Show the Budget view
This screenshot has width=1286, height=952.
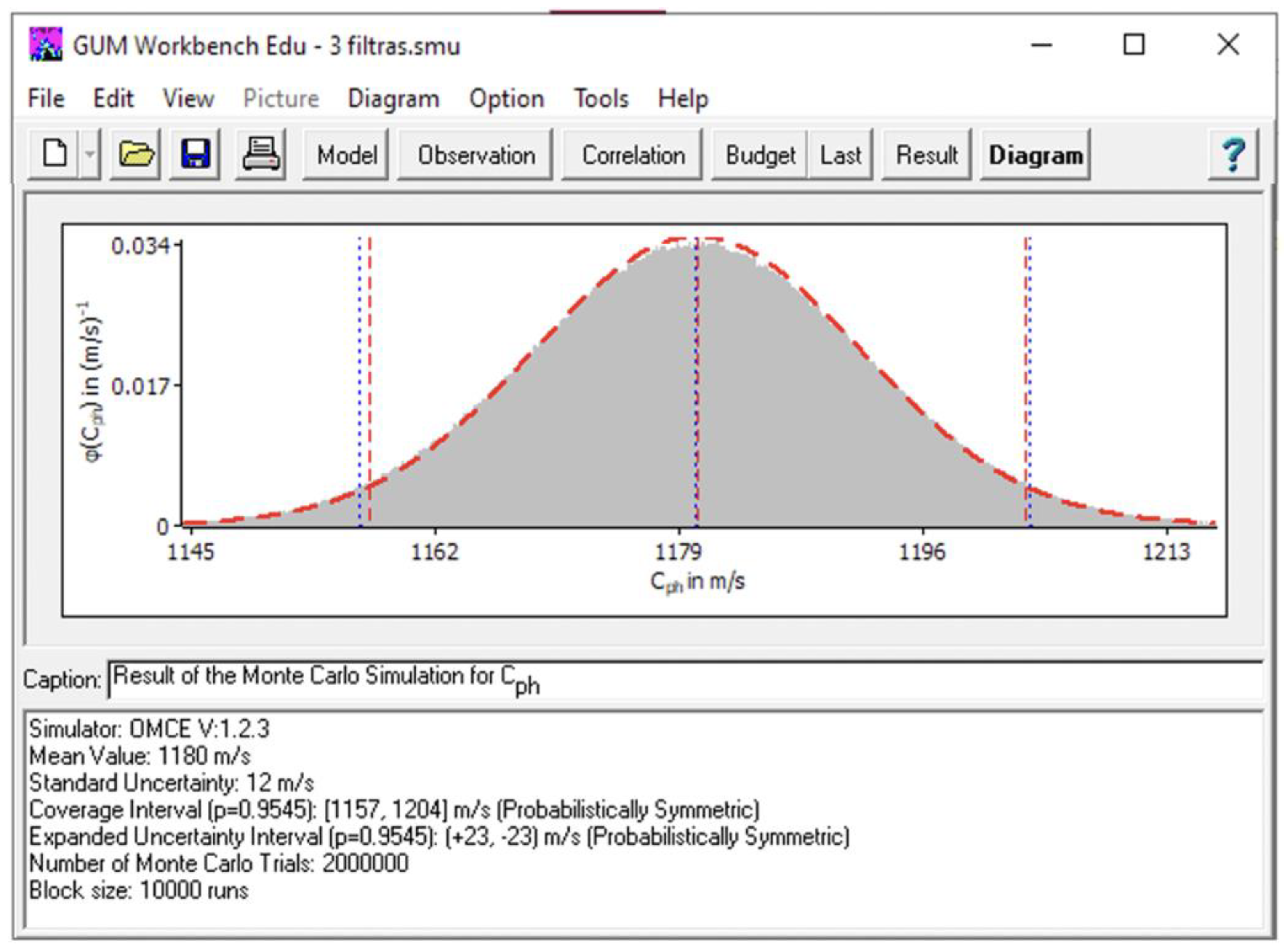point(760,155)
